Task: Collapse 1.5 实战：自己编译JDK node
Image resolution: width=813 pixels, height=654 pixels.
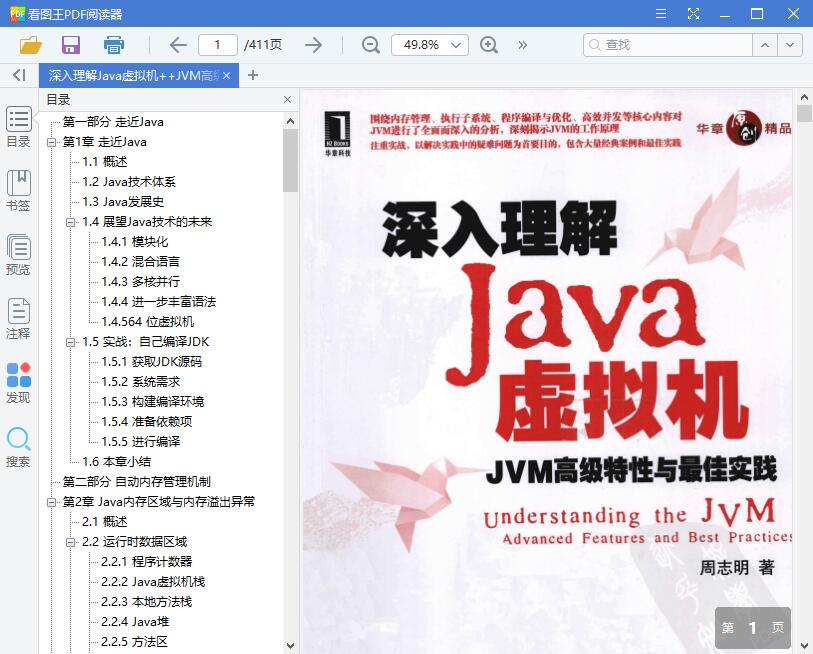Action: [70, 342]
